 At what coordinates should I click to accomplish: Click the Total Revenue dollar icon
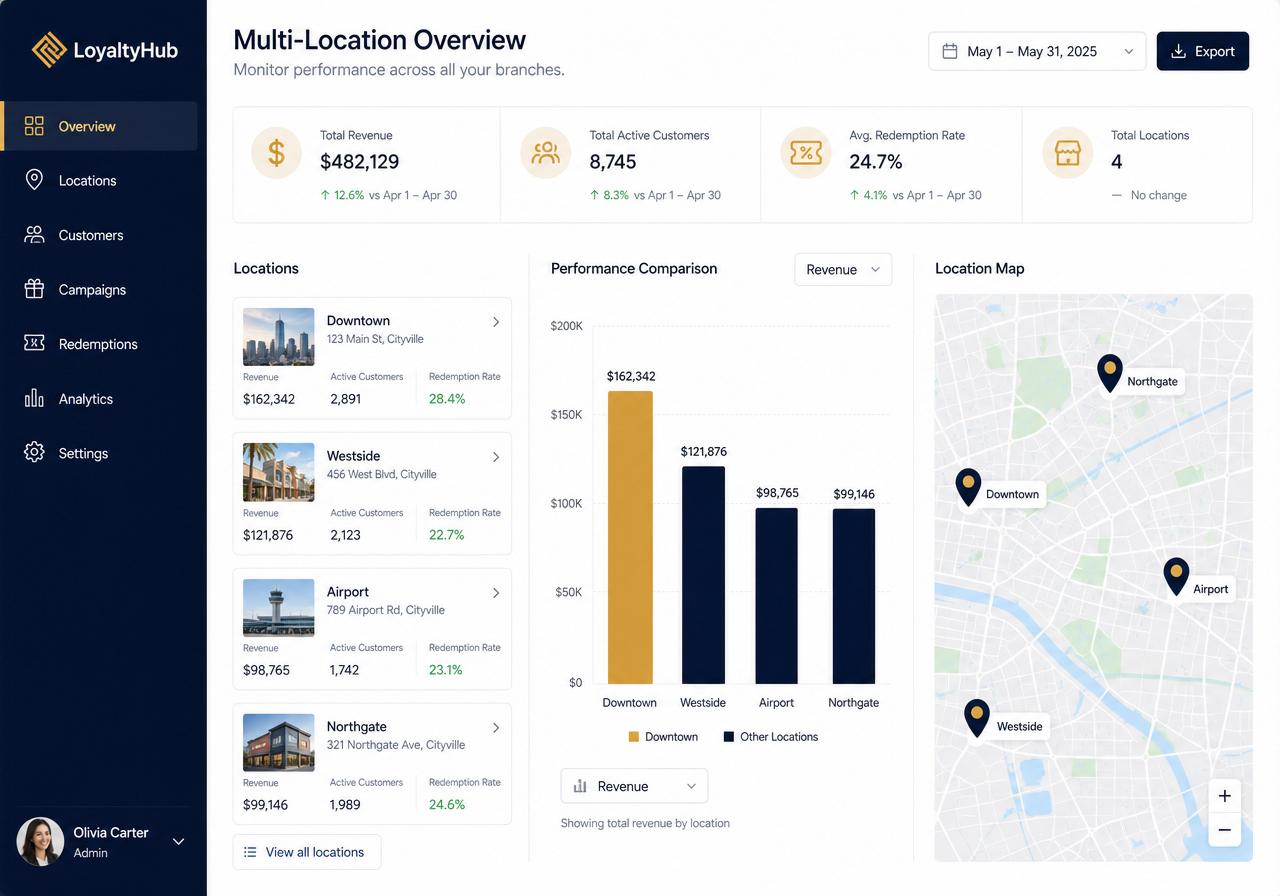pyautogui.click(x=276, y=153)
